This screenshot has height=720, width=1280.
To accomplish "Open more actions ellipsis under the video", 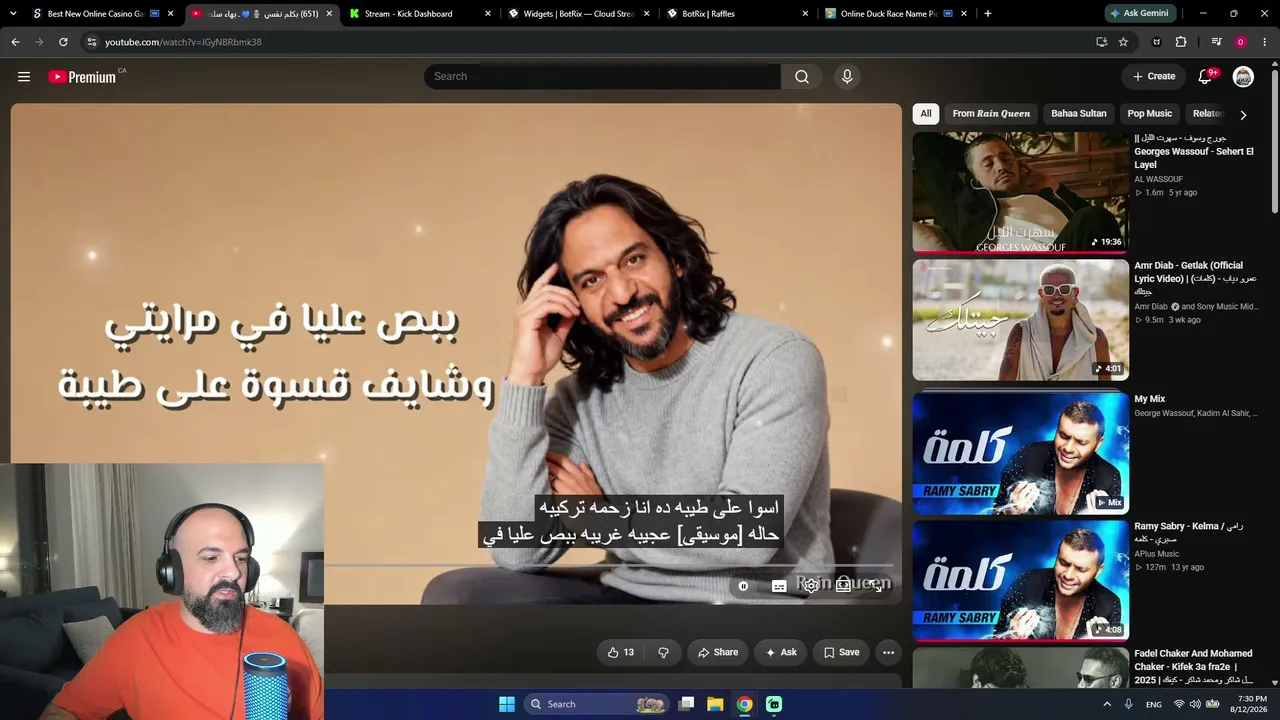I will click(x=888, y=652).
